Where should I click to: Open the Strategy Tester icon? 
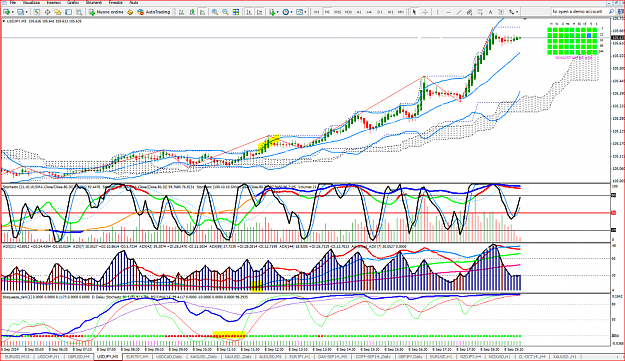[x=79, y=12]
